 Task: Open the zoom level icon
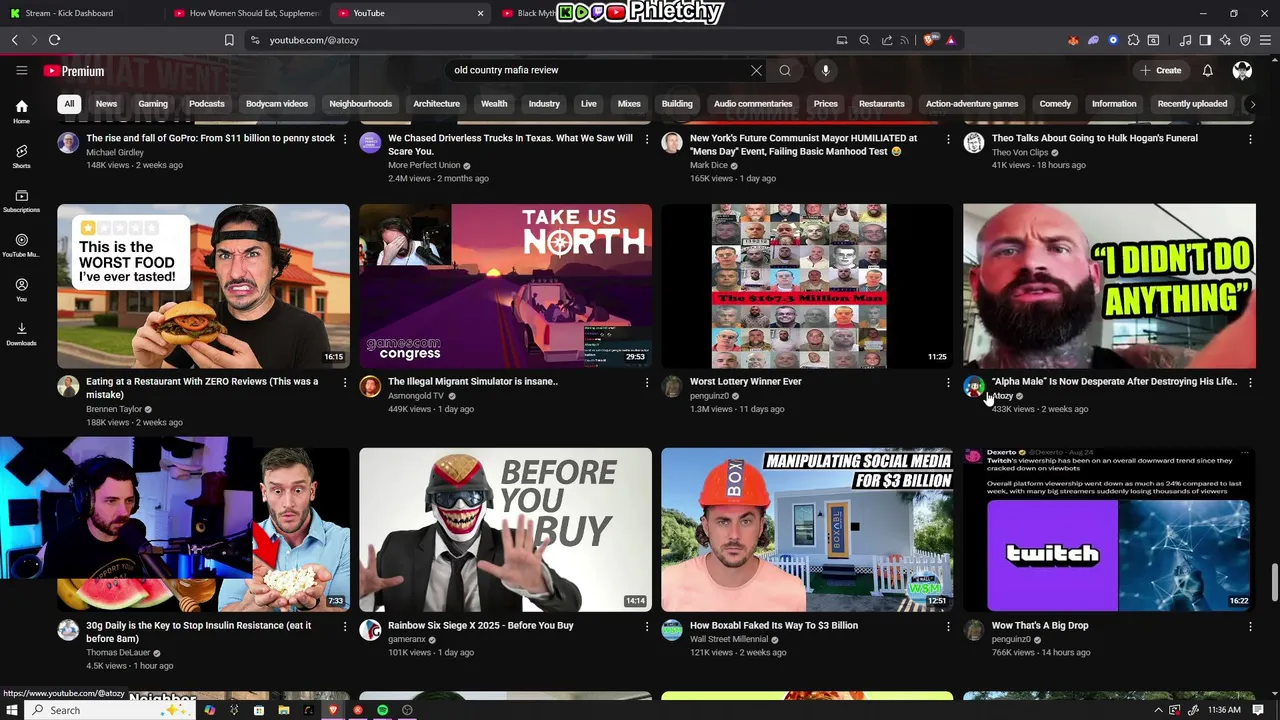[x=864, y=40]
